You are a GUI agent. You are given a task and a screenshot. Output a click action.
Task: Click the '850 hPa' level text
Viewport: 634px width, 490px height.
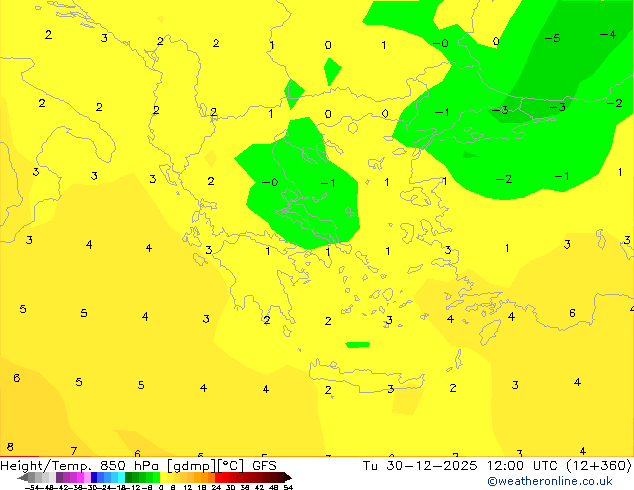129,466
